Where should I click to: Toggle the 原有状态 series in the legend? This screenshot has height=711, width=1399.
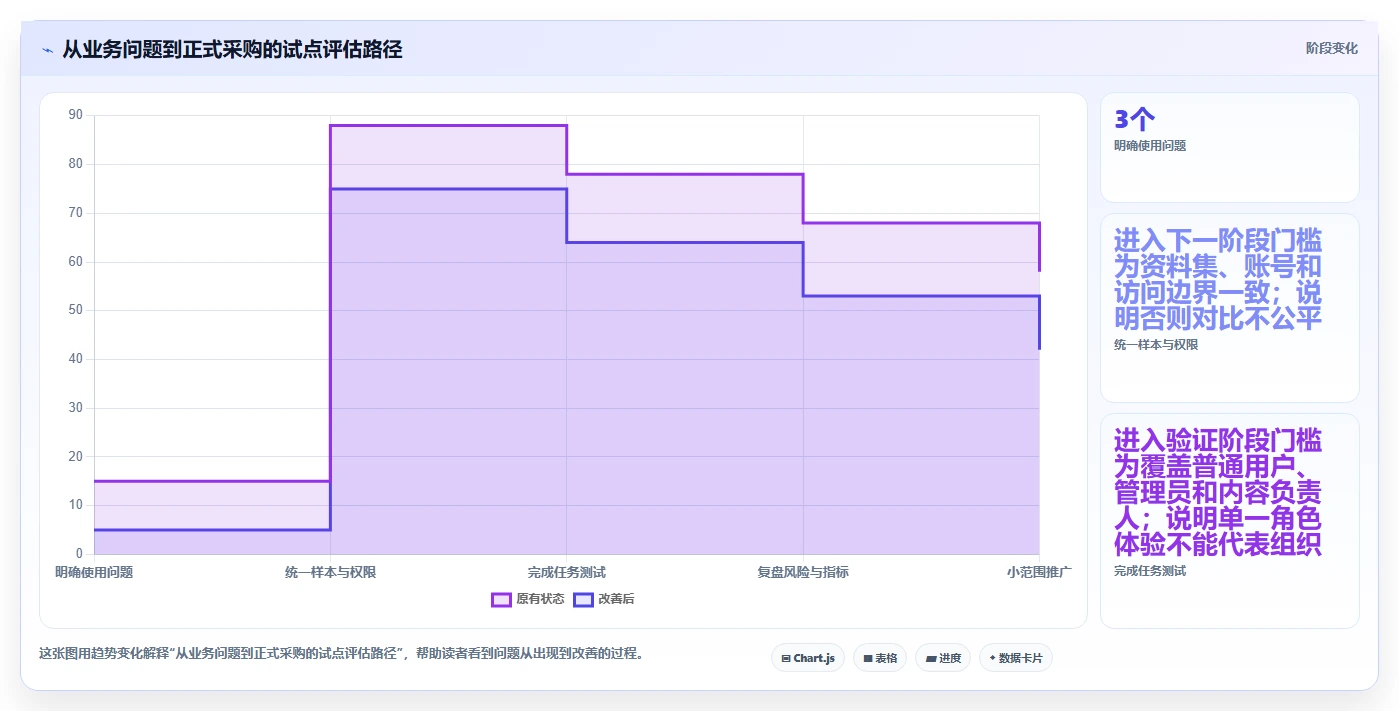pos(528,599)
